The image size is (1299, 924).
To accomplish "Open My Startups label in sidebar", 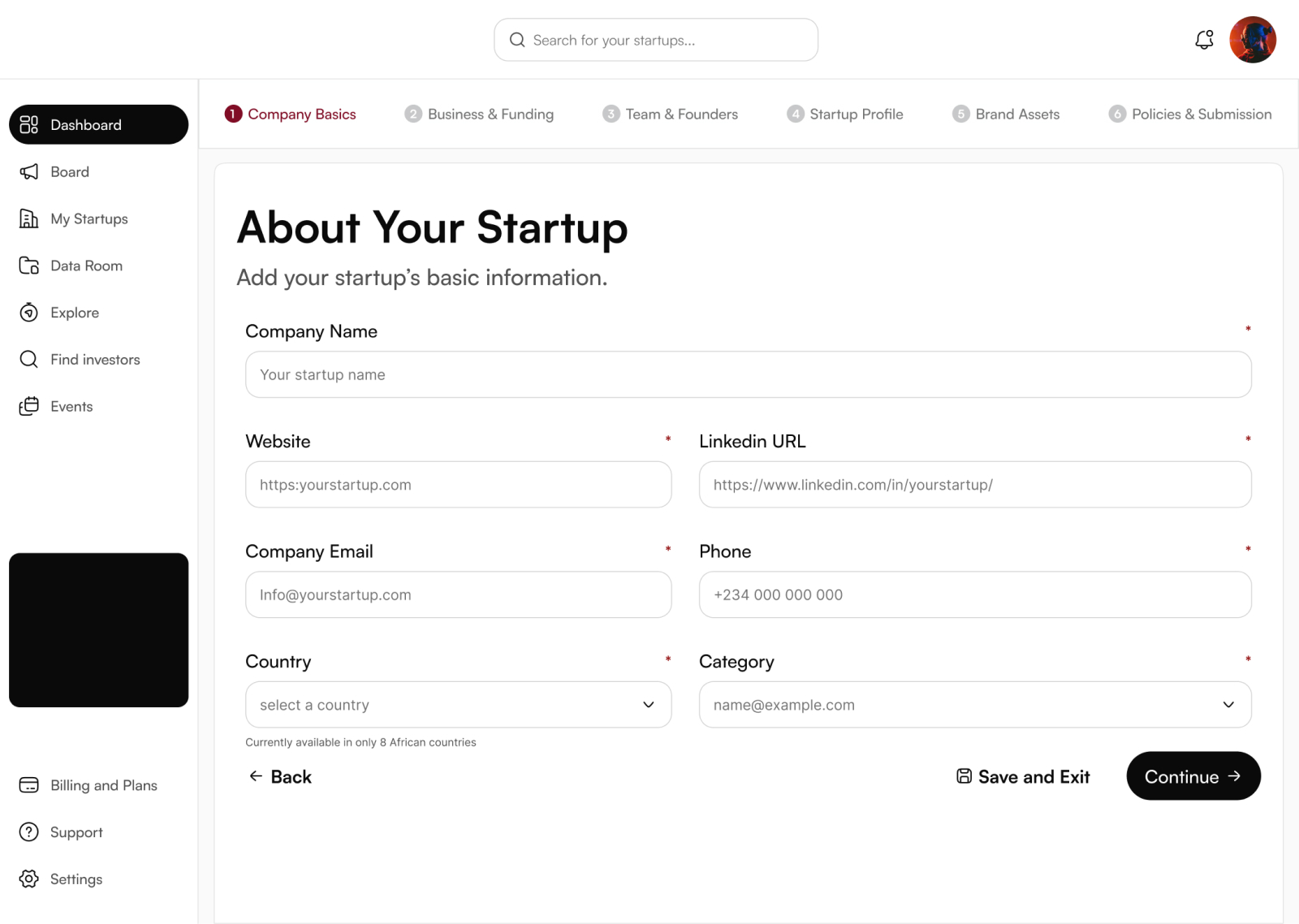I will pos(89,218).
